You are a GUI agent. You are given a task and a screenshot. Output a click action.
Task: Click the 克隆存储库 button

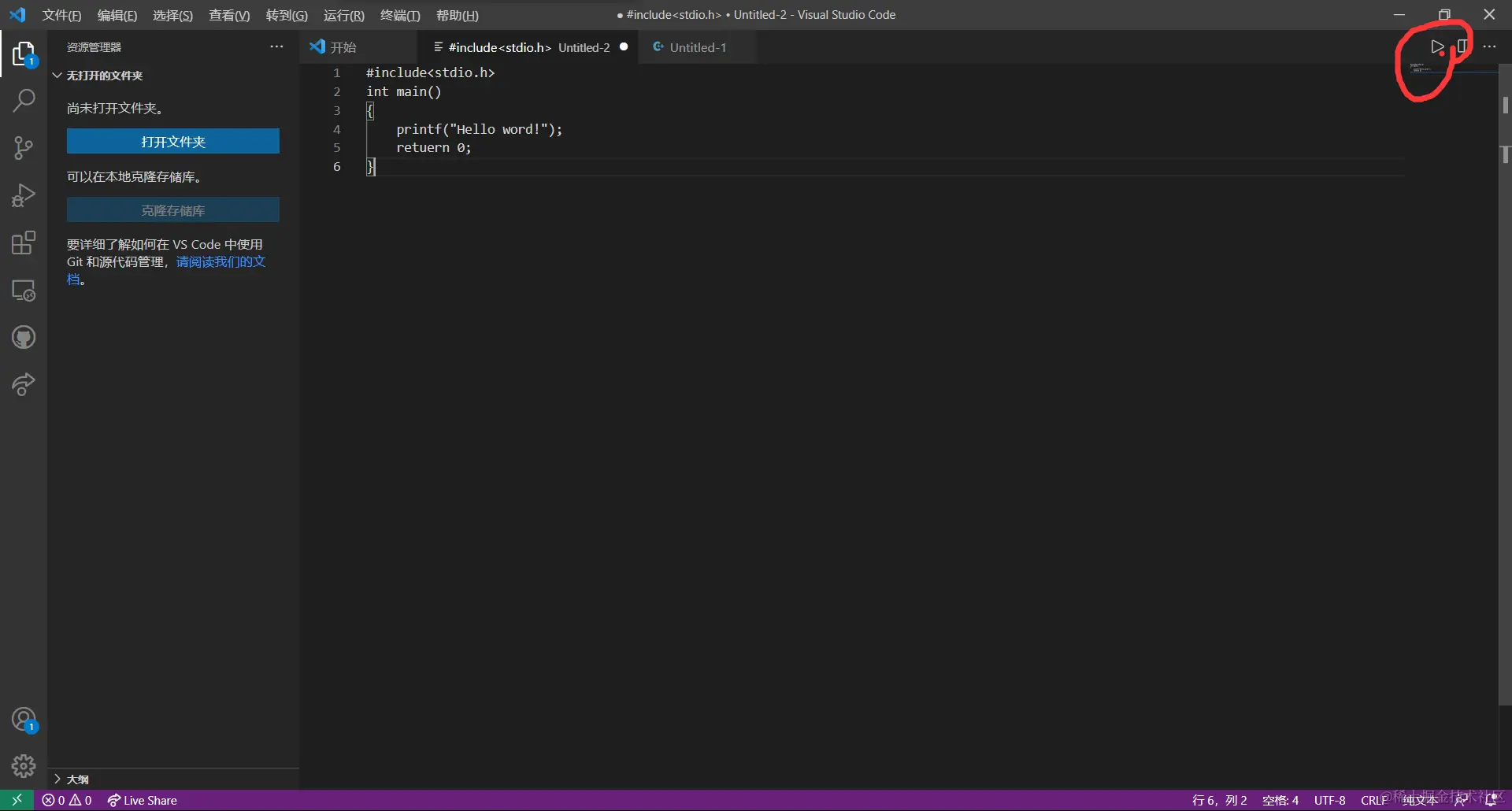pyautogui.click(x=173, y=210)
